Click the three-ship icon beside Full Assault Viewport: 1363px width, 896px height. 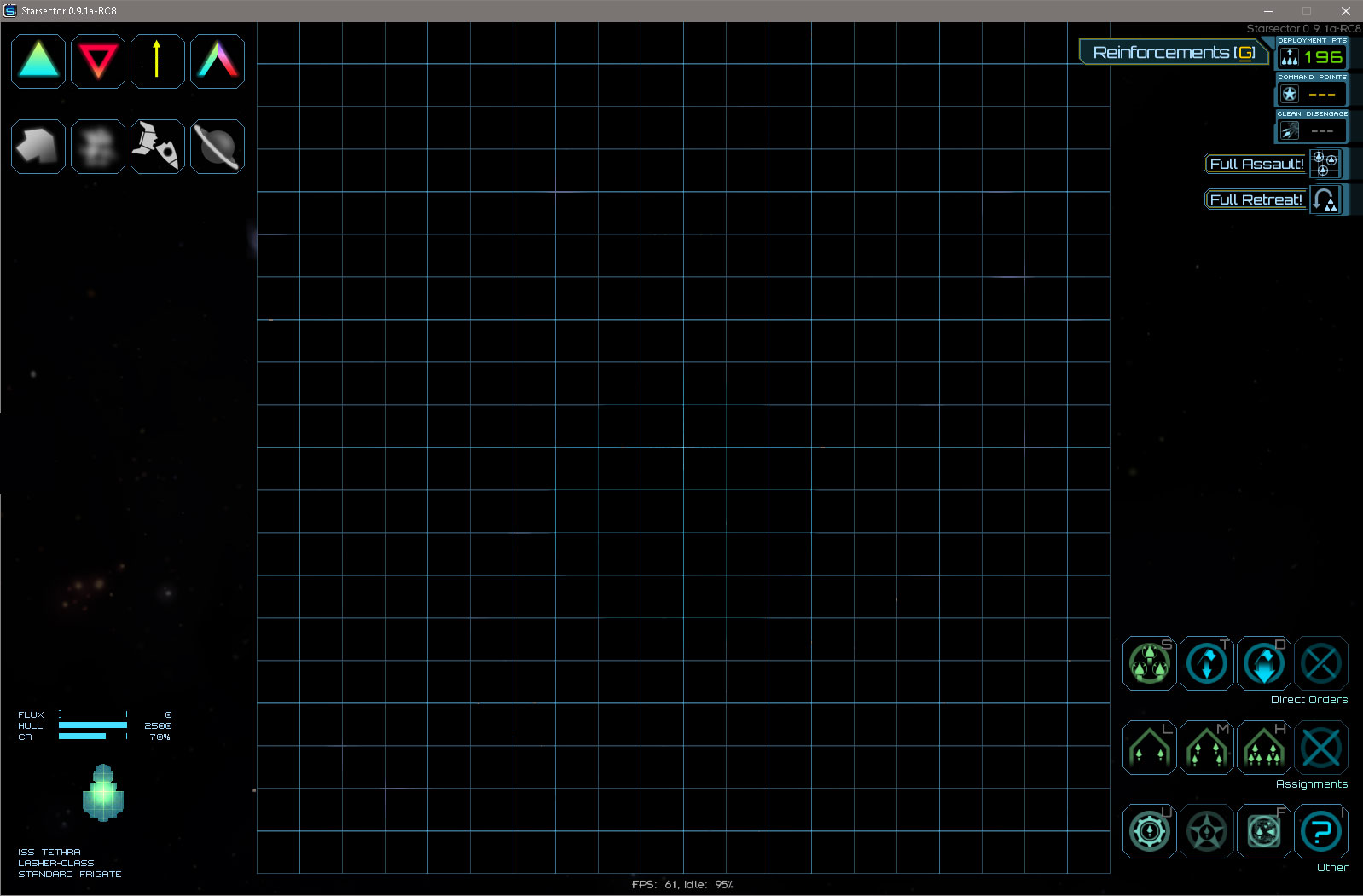click(1325, 163)
